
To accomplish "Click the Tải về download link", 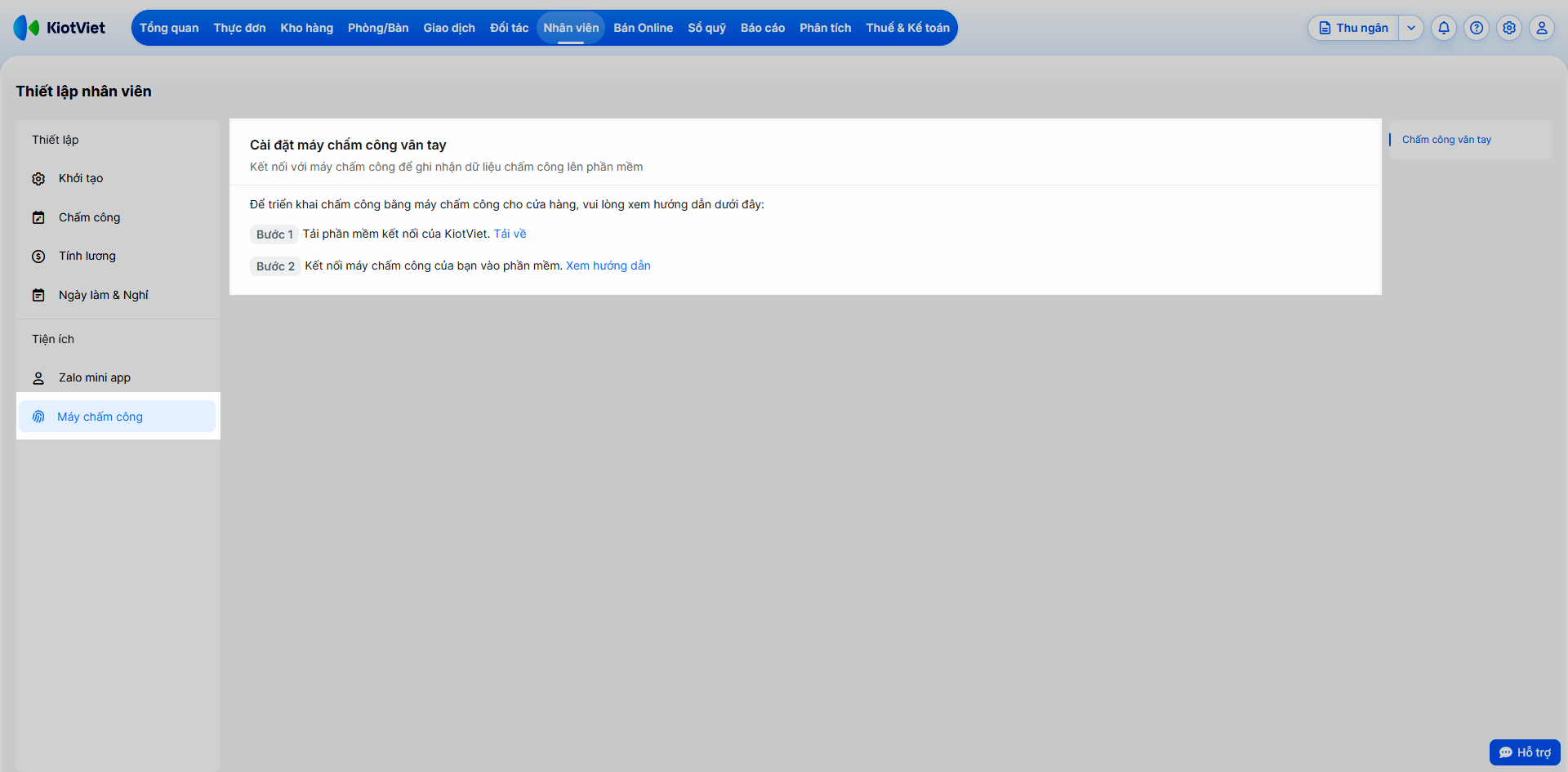I will (510, 234).
